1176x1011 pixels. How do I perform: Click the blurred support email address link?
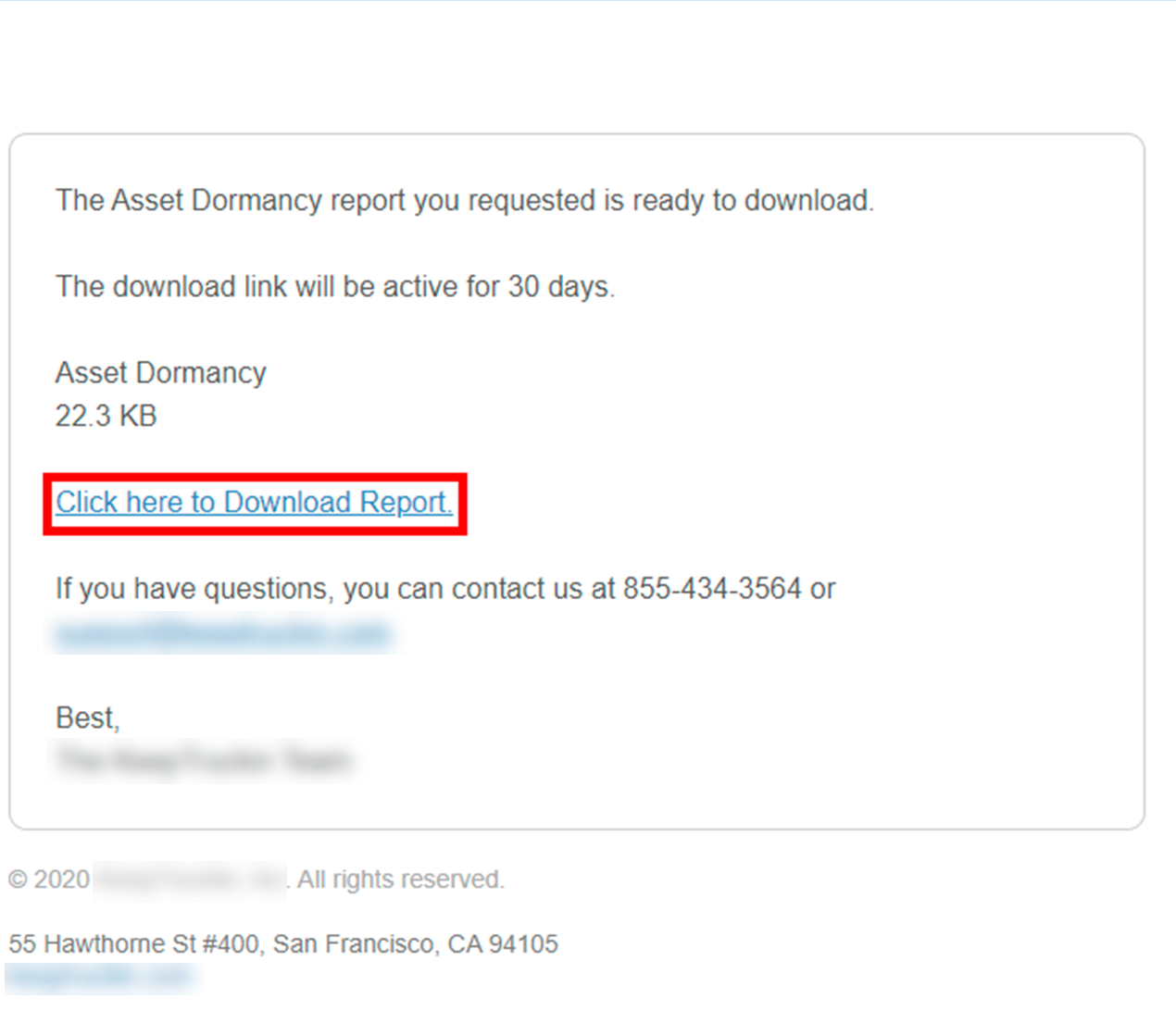tap(222, 633)
